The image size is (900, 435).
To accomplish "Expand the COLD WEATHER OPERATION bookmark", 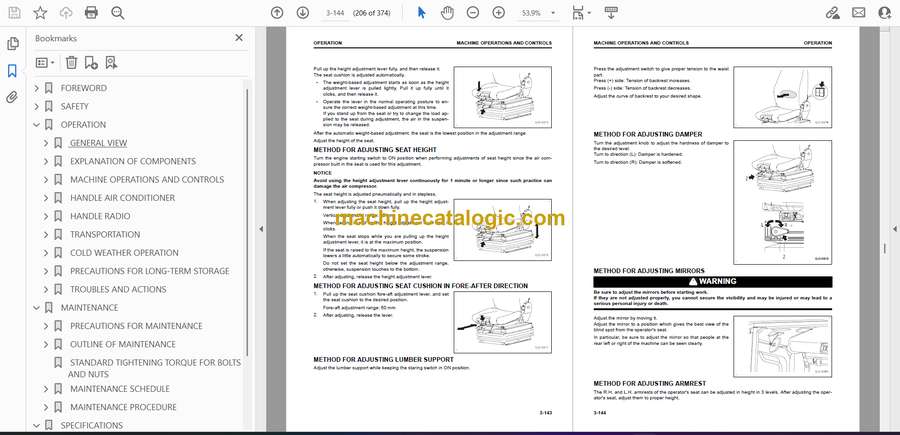I will coord(46,253).
